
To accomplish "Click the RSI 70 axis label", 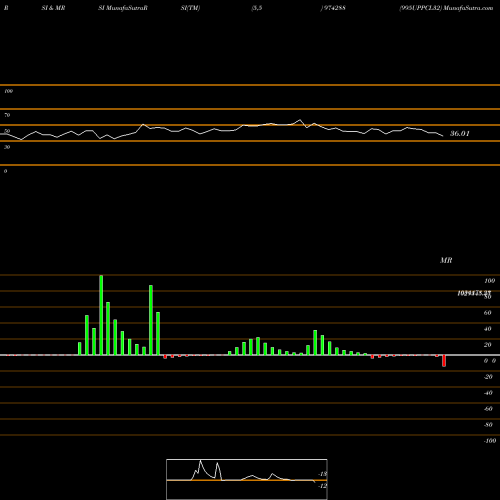I will 7,115.
